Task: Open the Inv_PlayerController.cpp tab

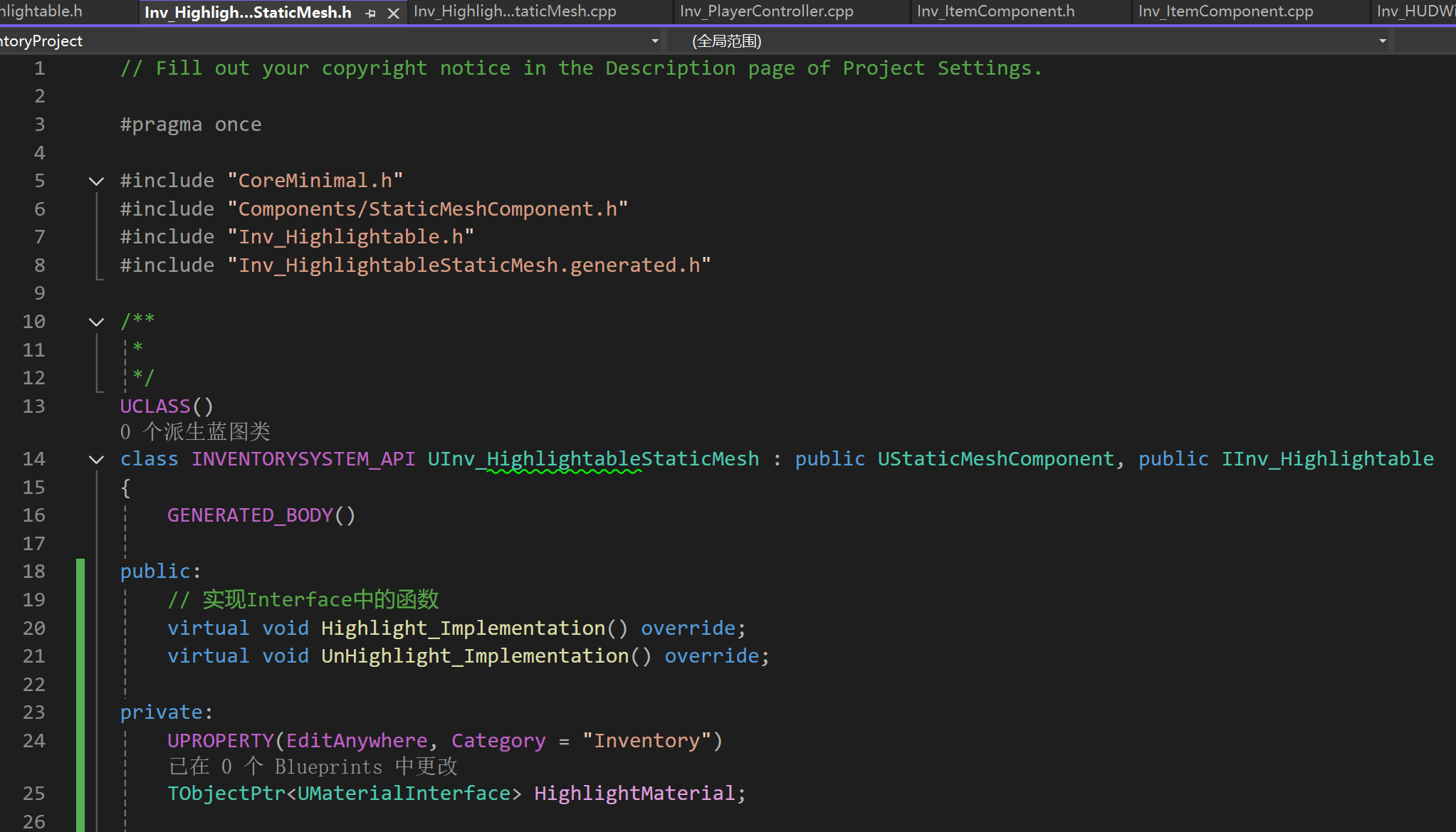Action: pyautogui.click(x=766, y=11)
